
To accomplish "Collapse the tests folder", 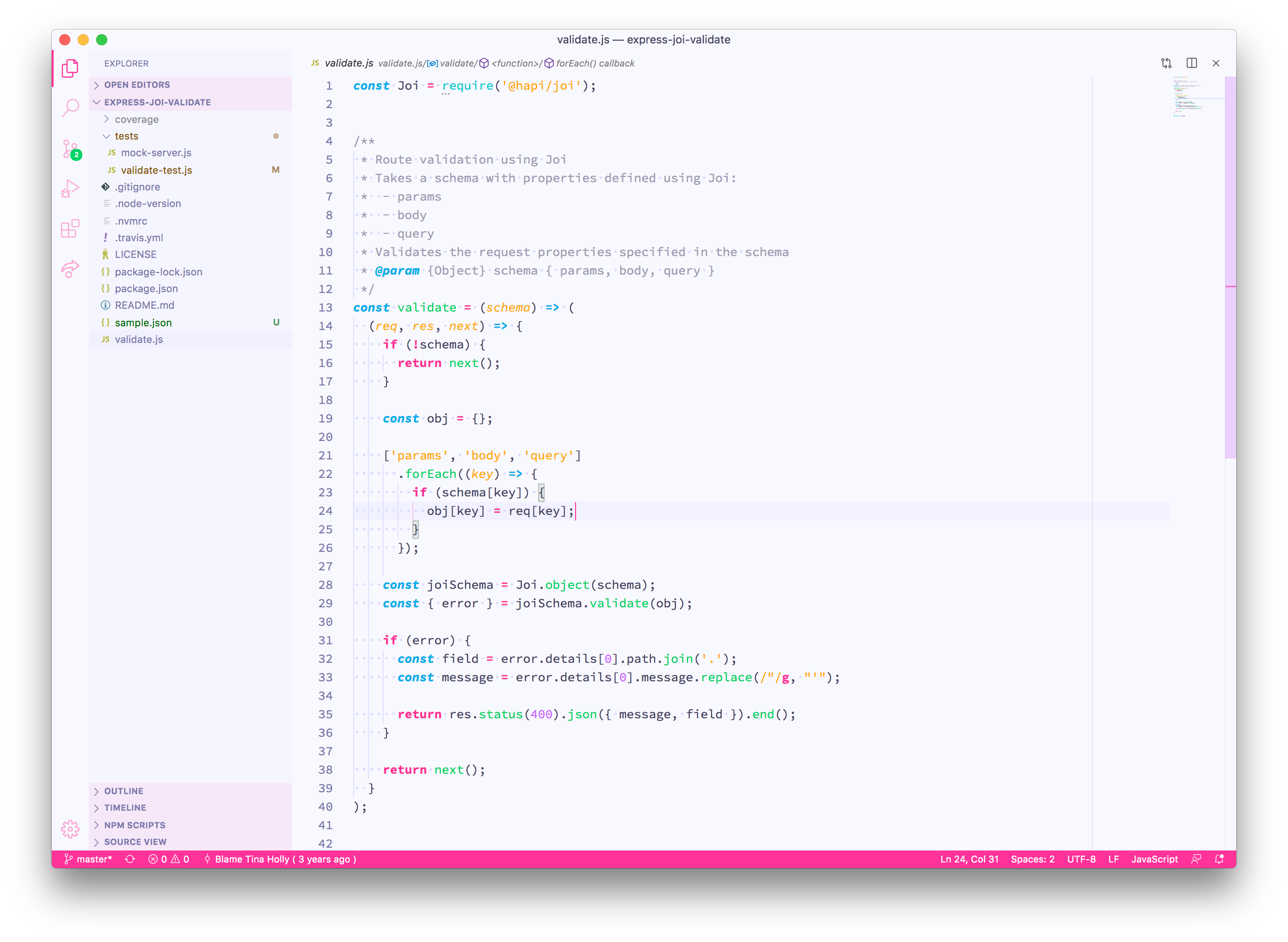I will pos(126,136).
